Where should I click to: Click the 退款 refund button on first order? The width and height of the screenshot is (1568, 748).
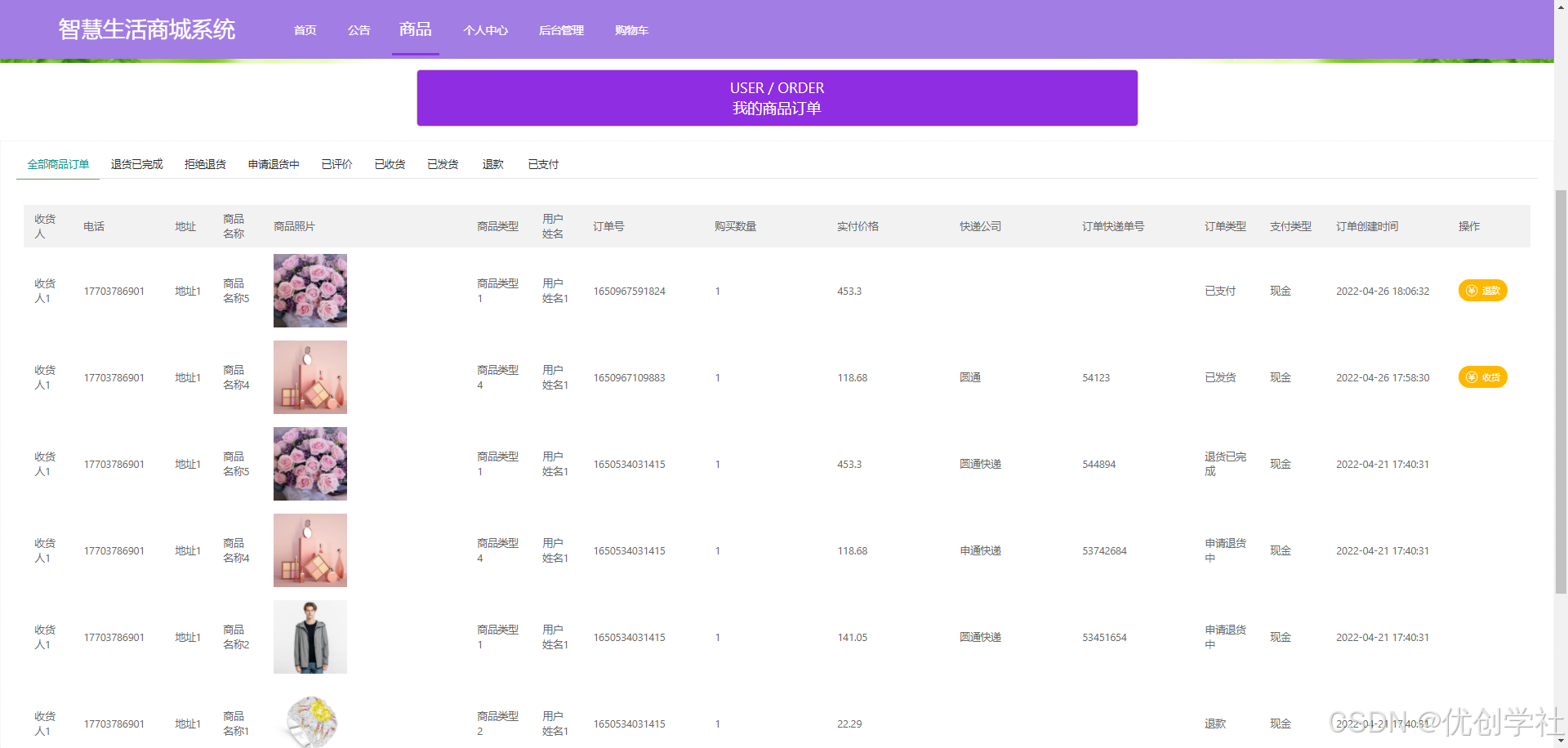1482,290
